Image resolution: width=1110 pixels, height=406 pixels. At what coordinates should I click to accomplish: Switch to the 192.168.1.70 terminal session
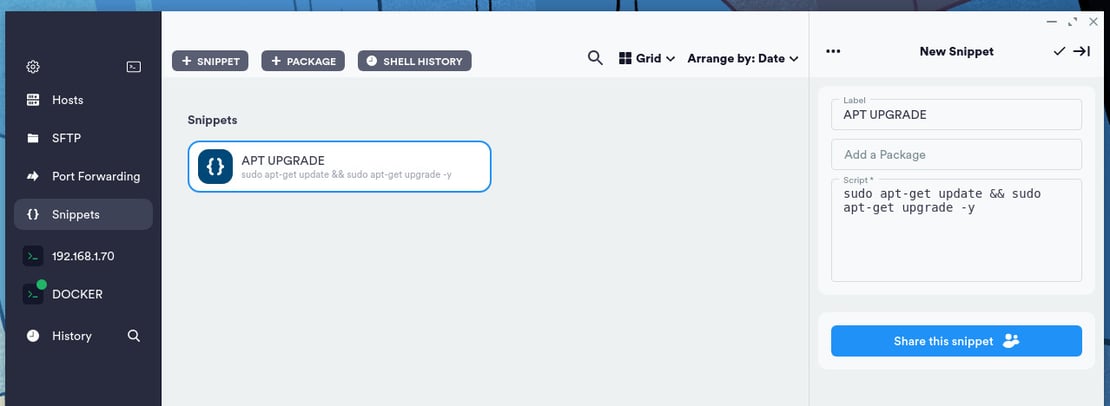click(83, 256)
